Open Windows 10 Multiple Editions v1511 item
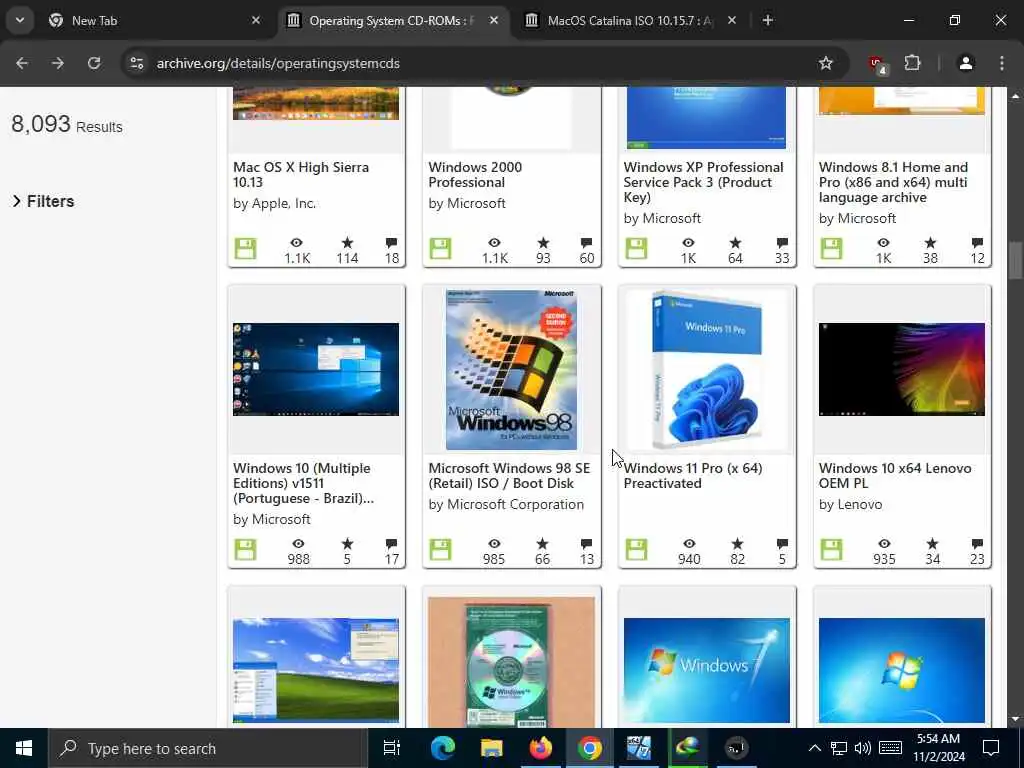 coord(304,483)
